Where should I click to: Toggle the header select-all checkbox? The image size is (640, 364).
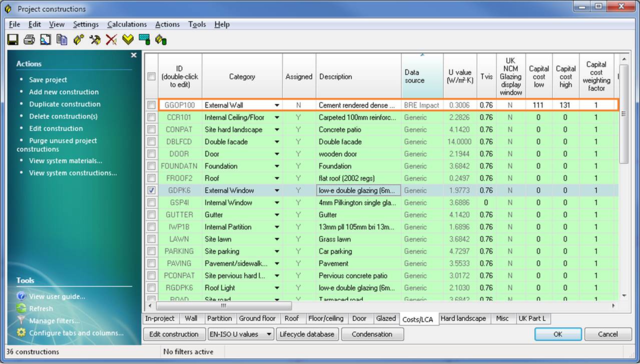pyautogui.click(x=151, y=76)
